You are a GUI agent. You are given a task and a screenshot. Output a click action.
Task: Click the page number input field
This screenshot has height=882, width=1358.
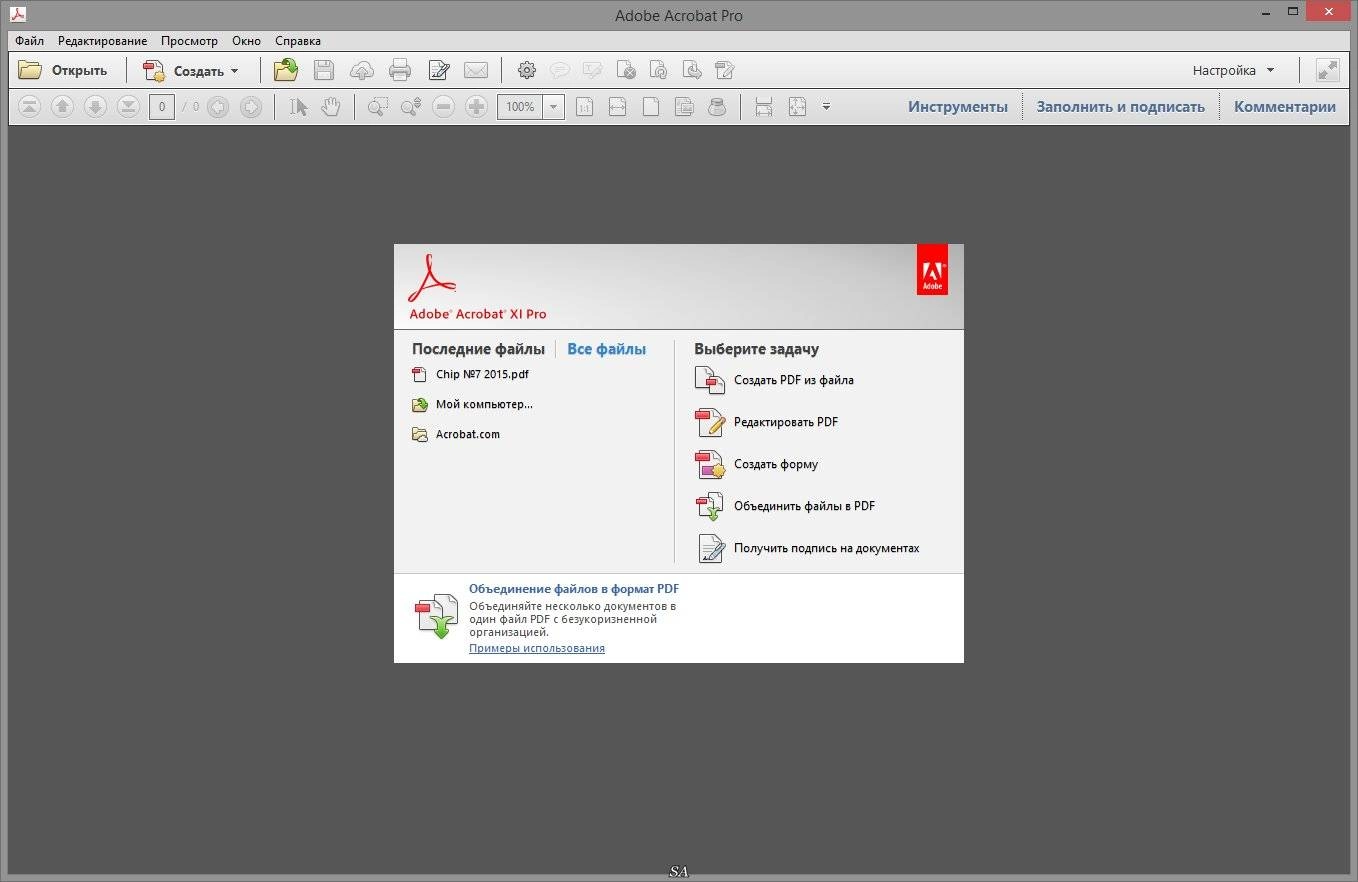[162, 106]
